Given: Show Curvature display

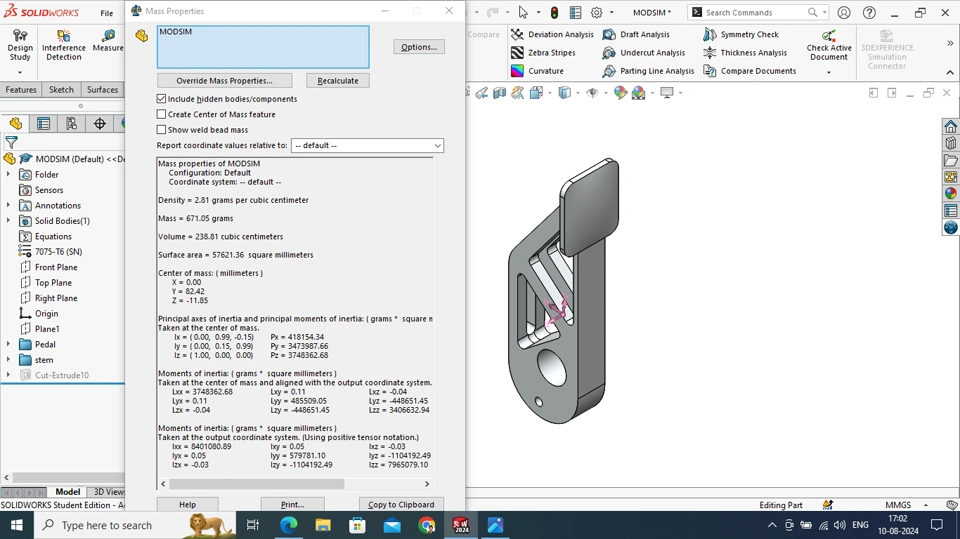Looking at the screenshot, I should click(537, 71).
